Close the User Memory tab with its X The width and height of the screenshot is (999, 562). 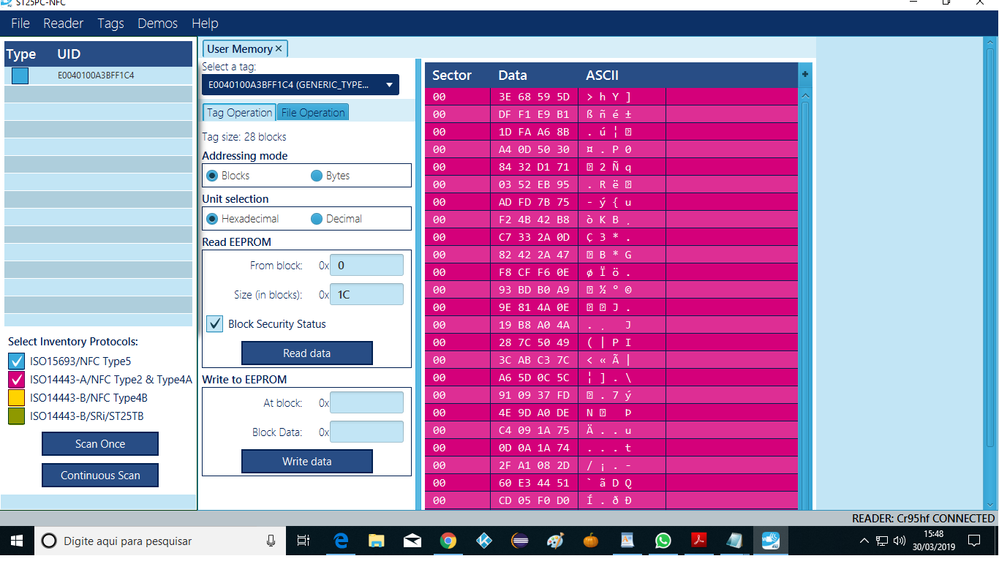278,48
